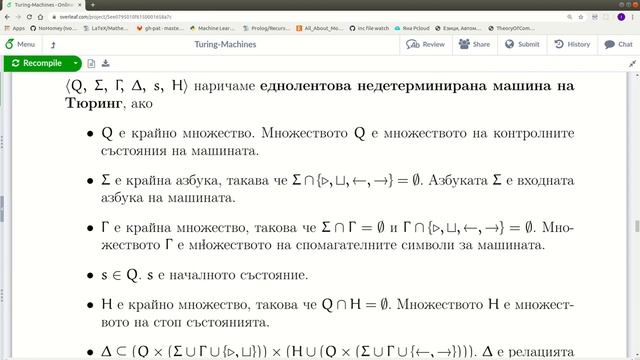The width and height of the screenshot is (640, 360).
Task: Go up to the projects list
Action: (53, 45)
